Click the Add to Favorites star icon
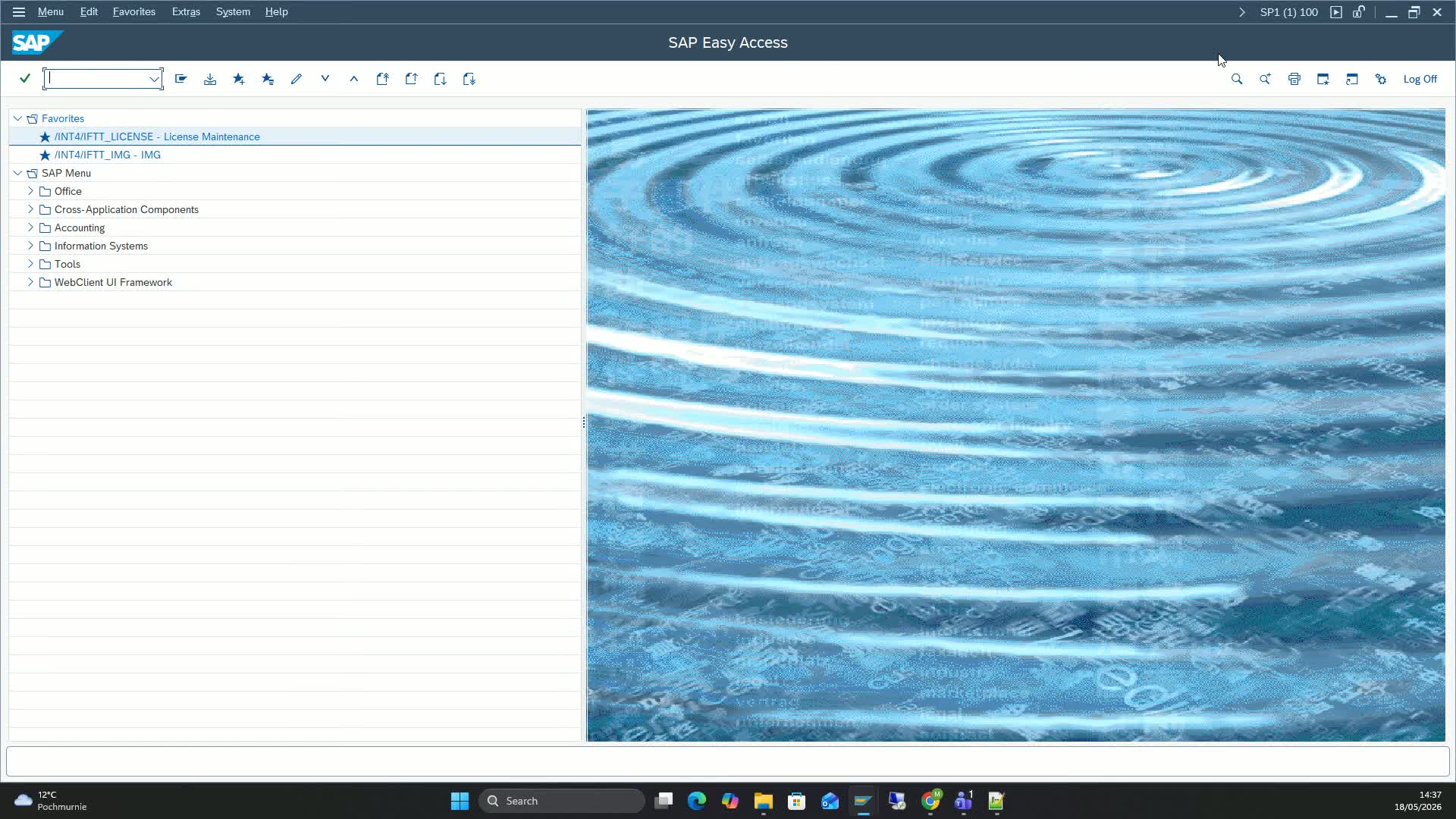Image resolution: width=1456 pixels, height=819 pixels. (239, 79)
